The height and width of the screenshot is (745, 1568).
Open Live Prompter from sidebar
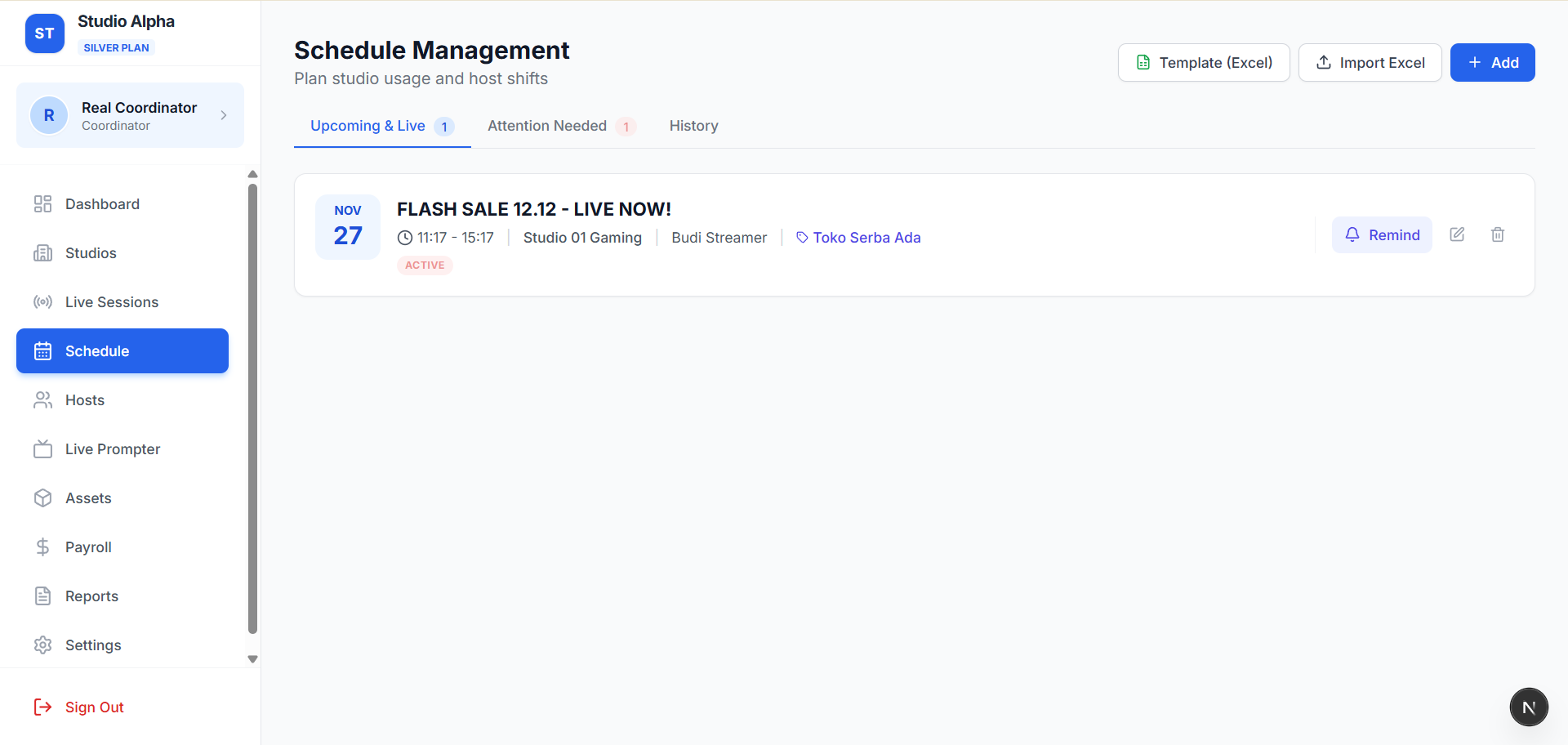coord(112,449)
